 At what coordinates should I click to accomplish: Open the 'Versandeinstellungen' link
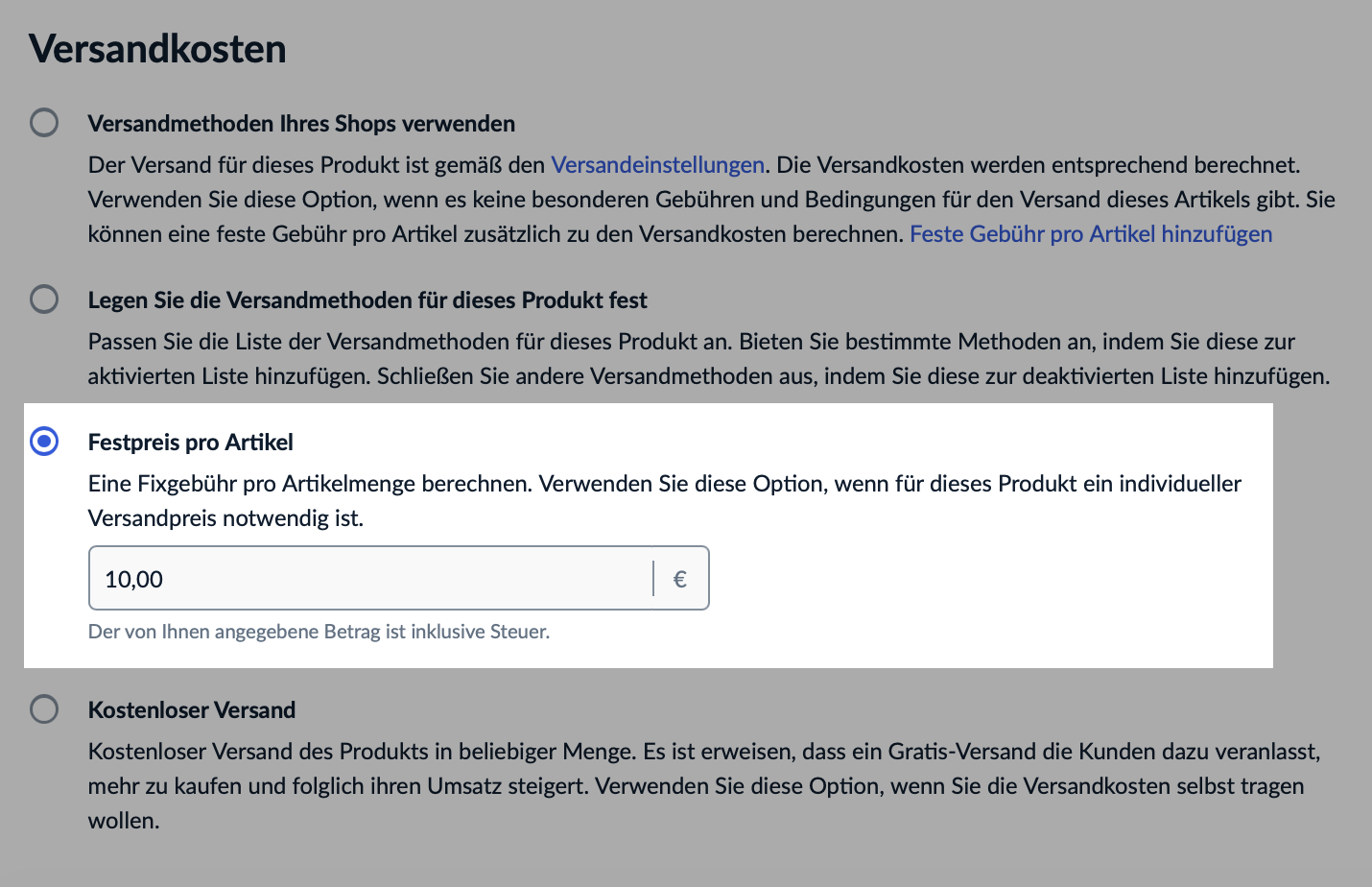click(657, 165)
